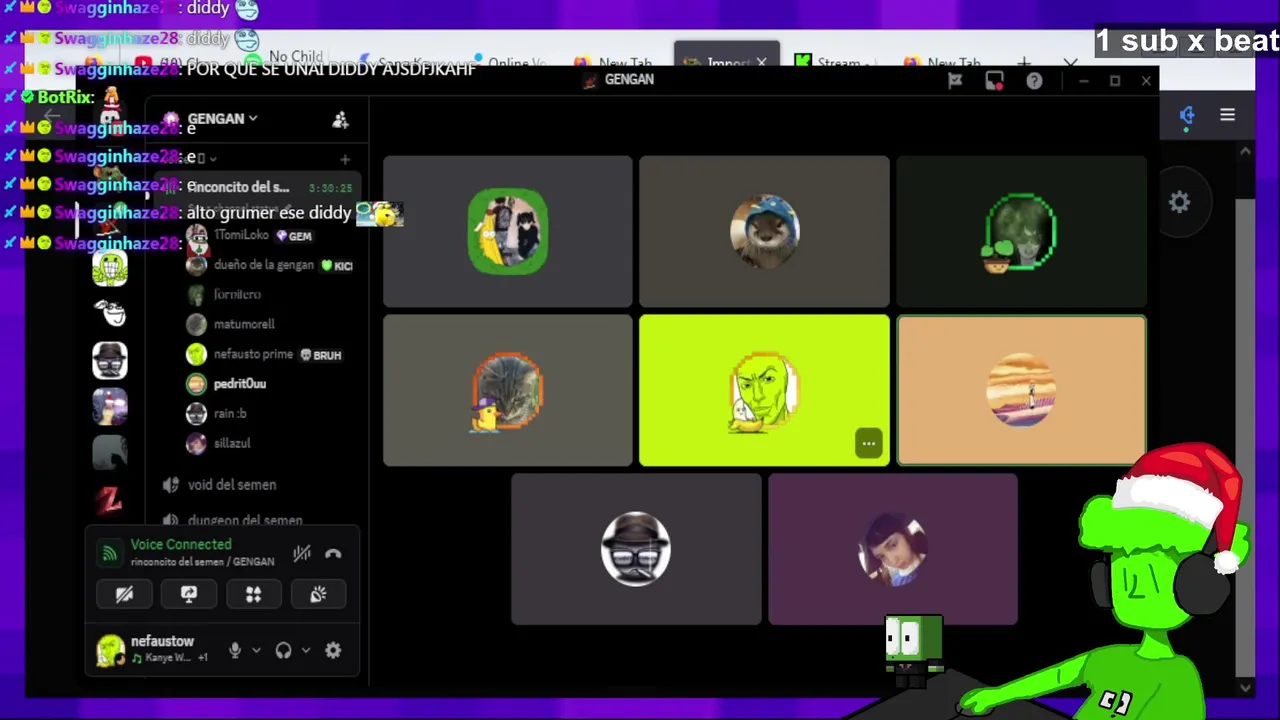The width and height of the screenshot is (1280, 720).
Task: Open a new browser tab with plus
Action: (1024, 62)
